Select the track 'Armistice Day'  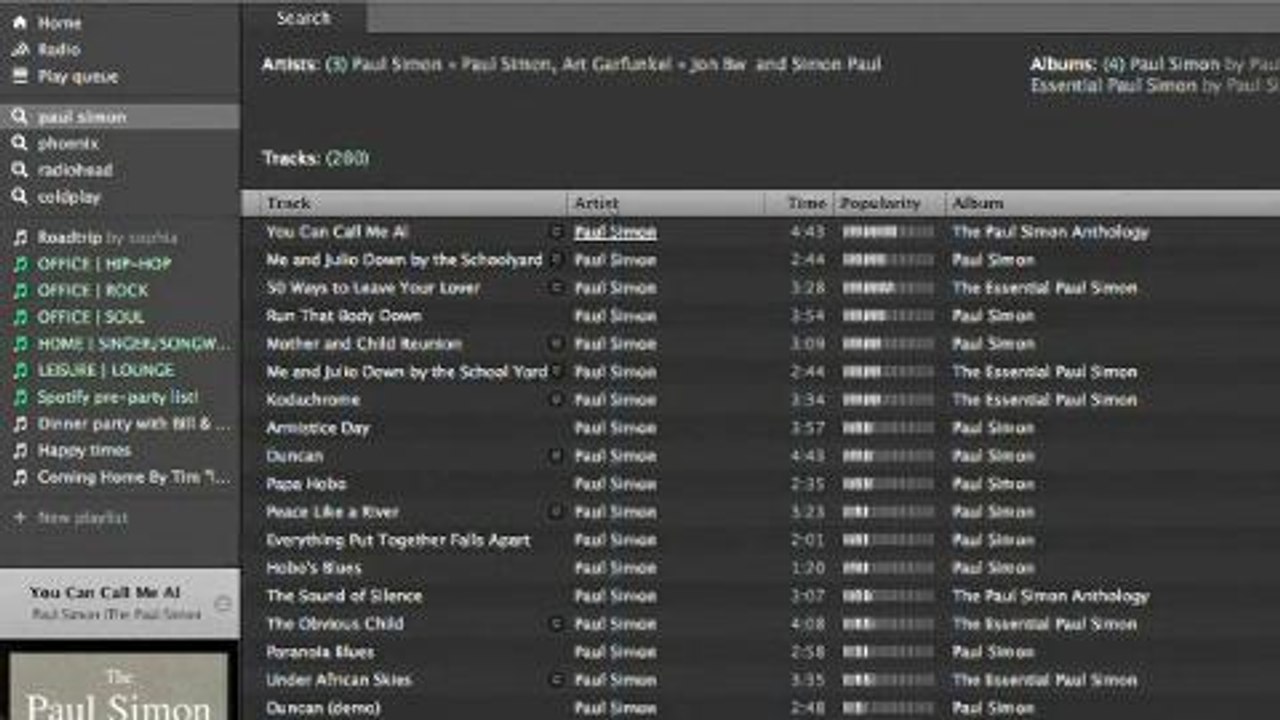tap(318, 428)
